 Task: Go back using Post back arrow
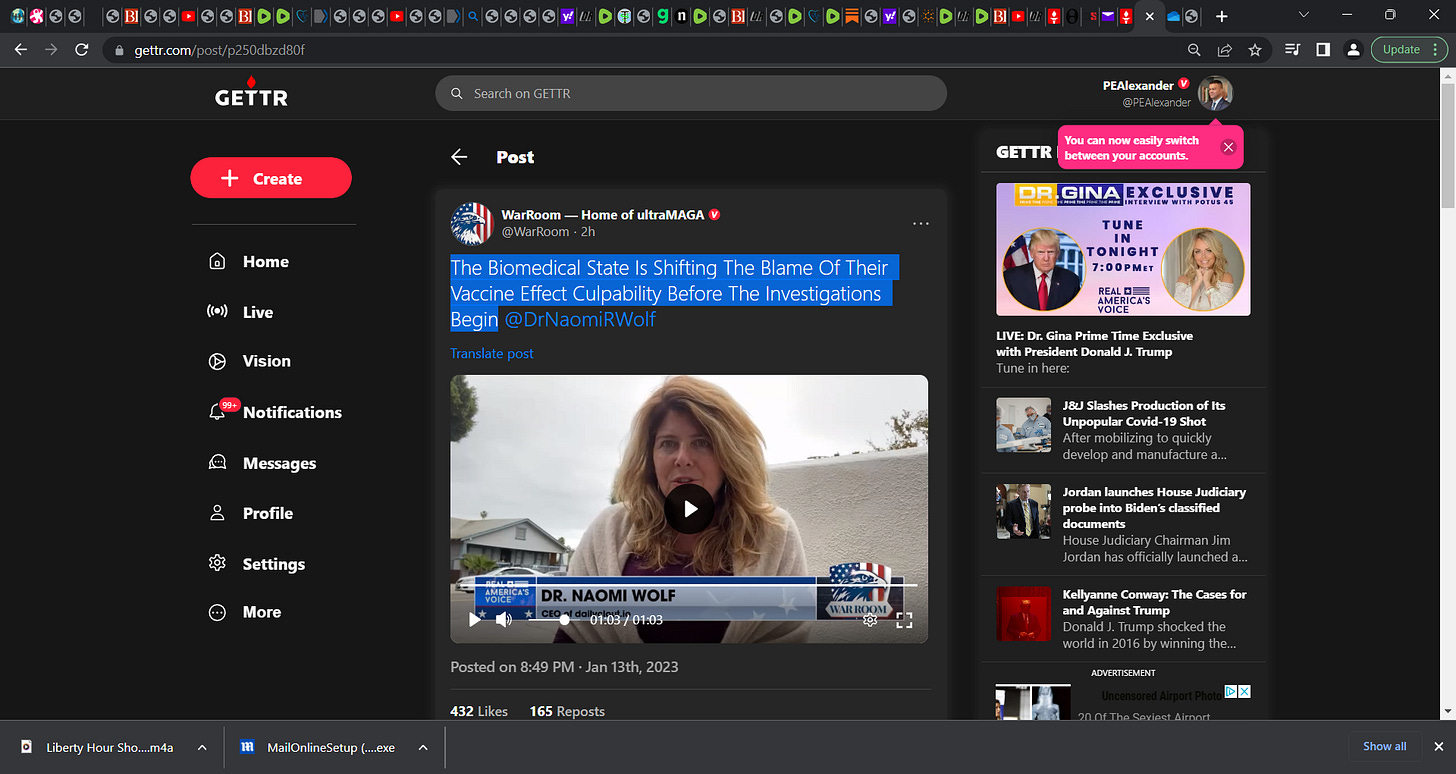tap(459, 157)
